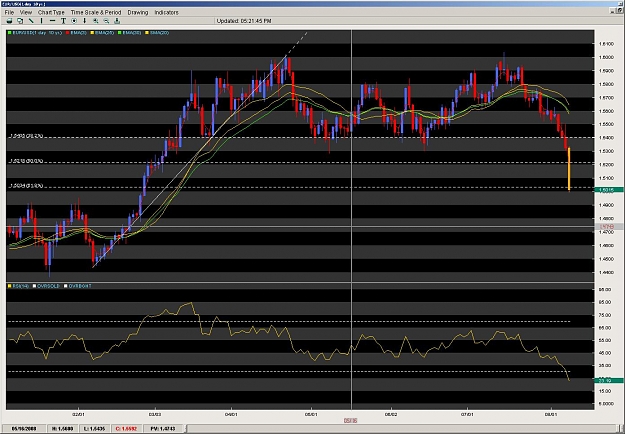Click the SMA(20) legend label
625x434 pixels.
159,33
